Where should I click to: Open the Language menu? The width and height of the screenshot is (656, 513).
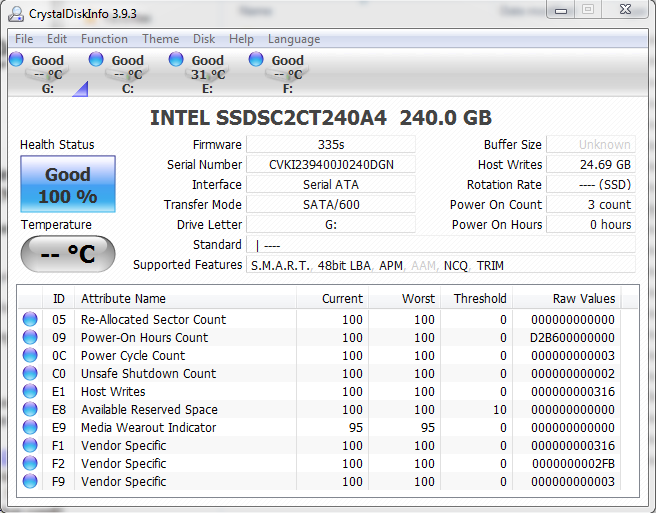[294, 39]
